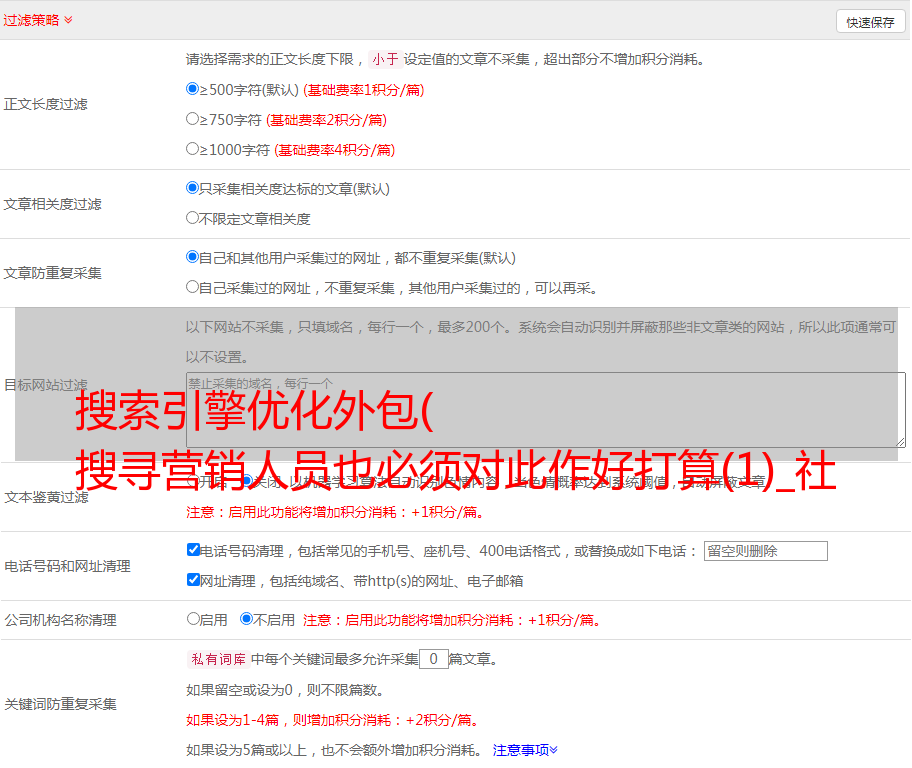Select ≥1000字符 length option
The image size is (912, 768).
tap(192, 149)
